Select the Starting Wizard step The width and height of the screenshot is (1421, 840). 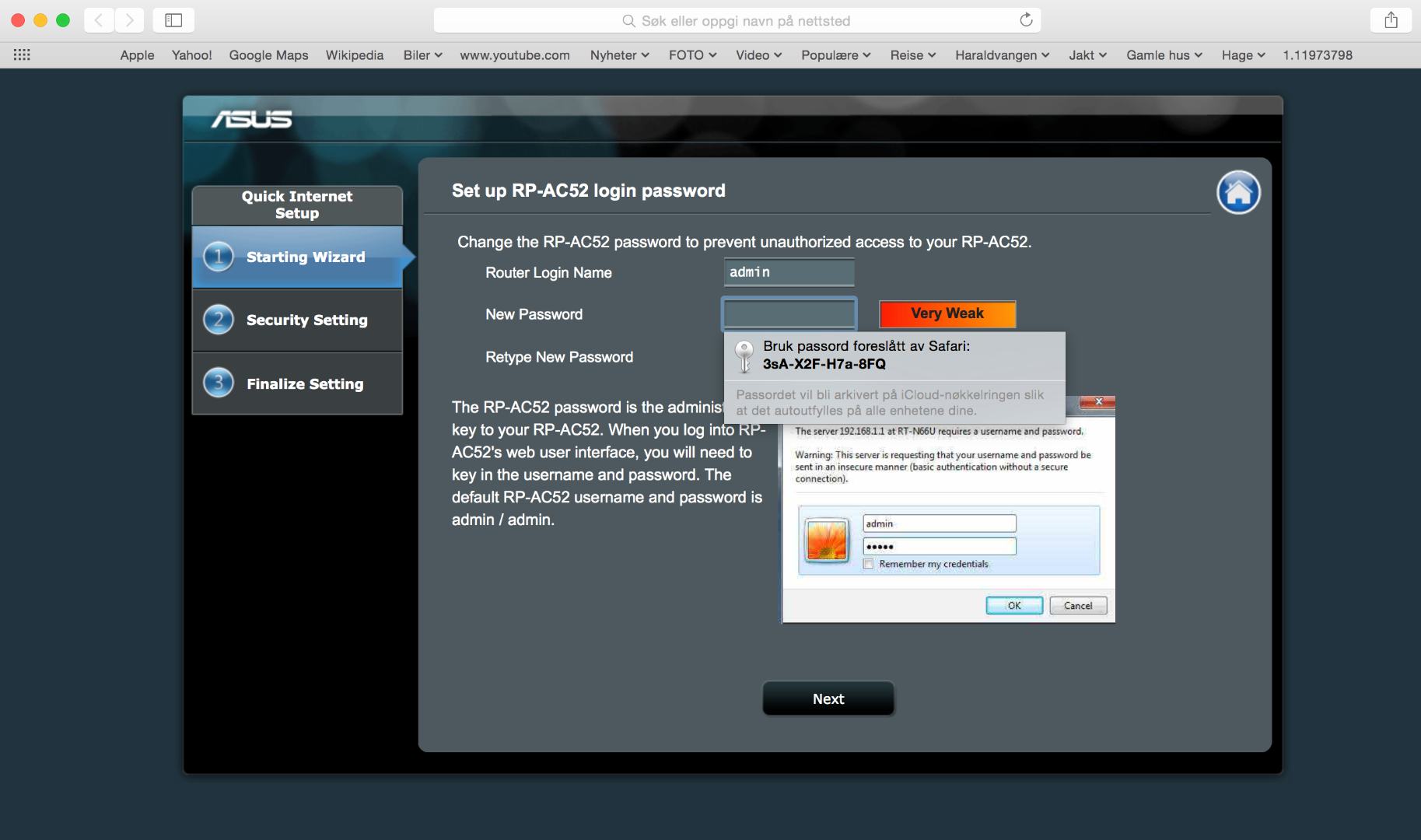[x=297, y=257]
